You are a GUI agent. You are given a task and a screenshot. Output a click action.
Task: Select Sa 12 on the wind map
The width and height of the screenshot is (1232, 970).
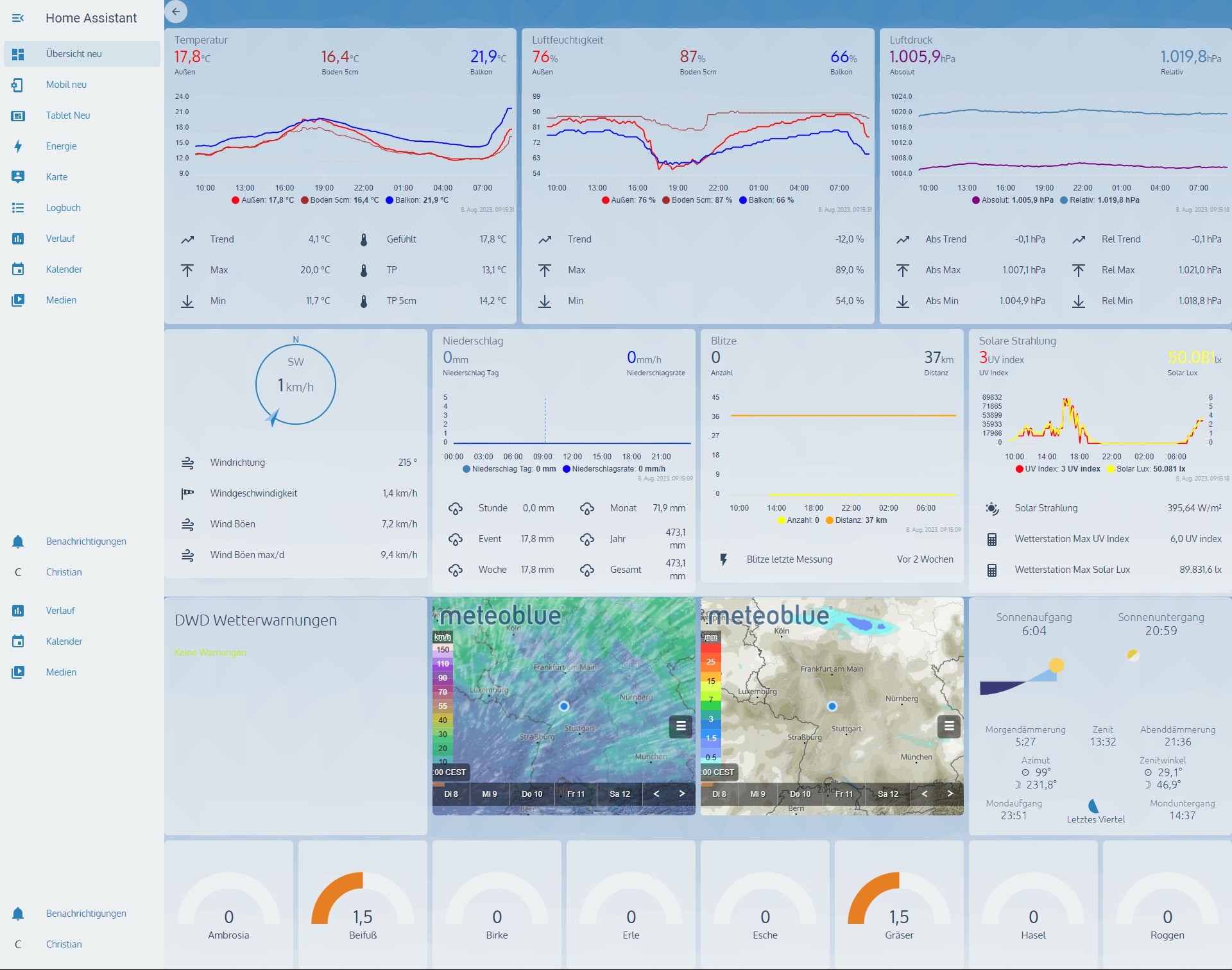[x=620, y=794]
